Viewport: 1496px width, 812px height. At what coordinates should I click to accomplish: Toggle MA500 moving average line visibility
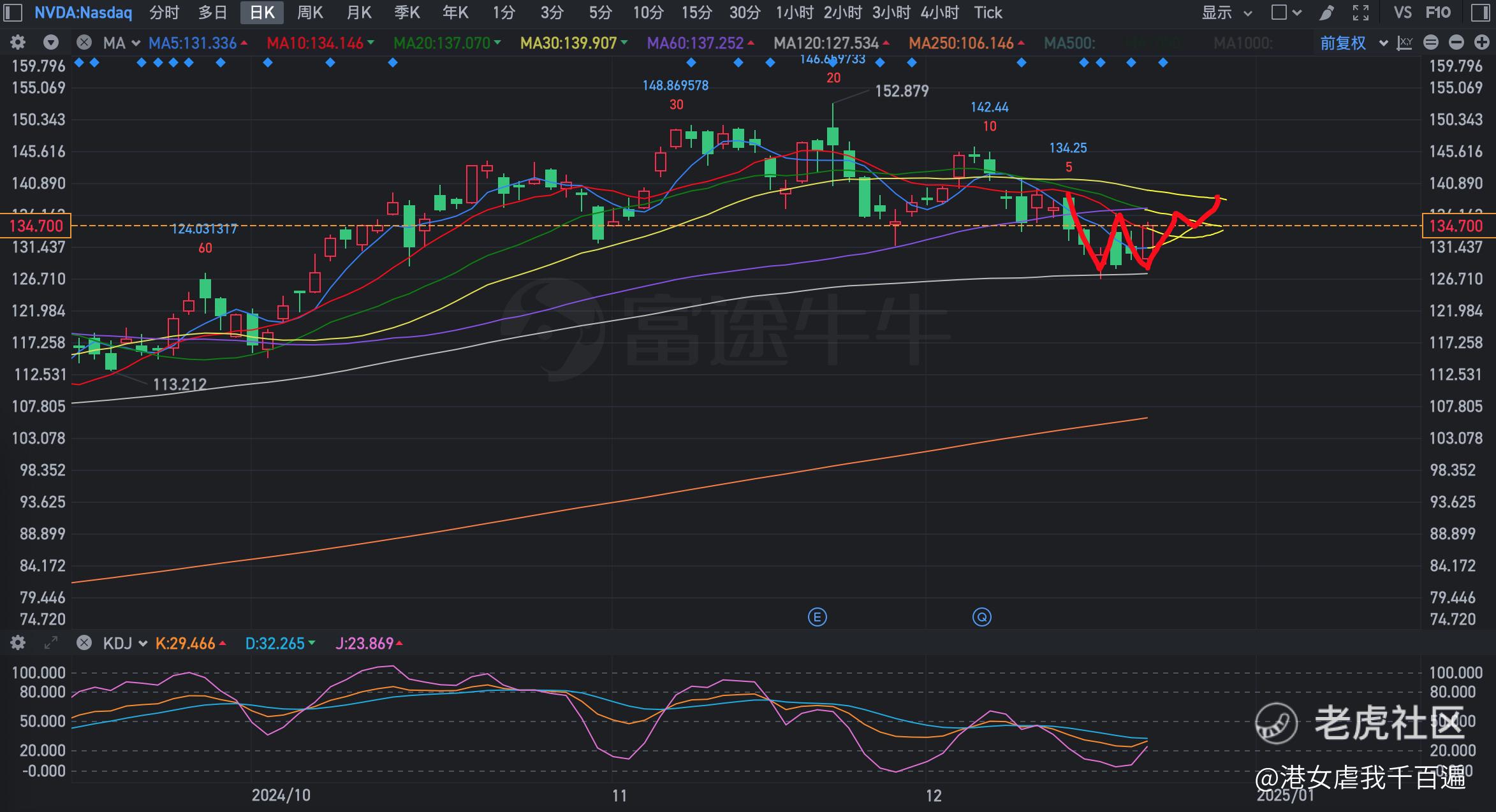click(x=1069, y=43)
